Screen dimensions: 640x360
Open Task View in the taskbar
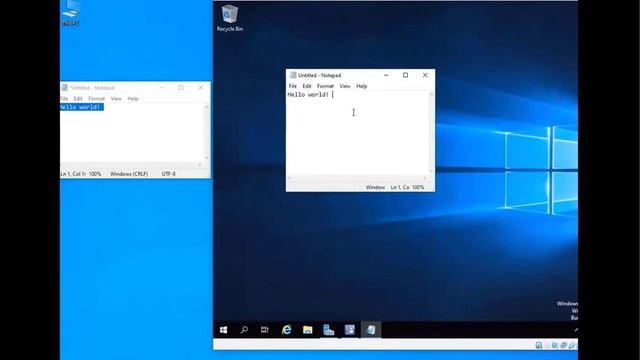click(x=265, y=330)
